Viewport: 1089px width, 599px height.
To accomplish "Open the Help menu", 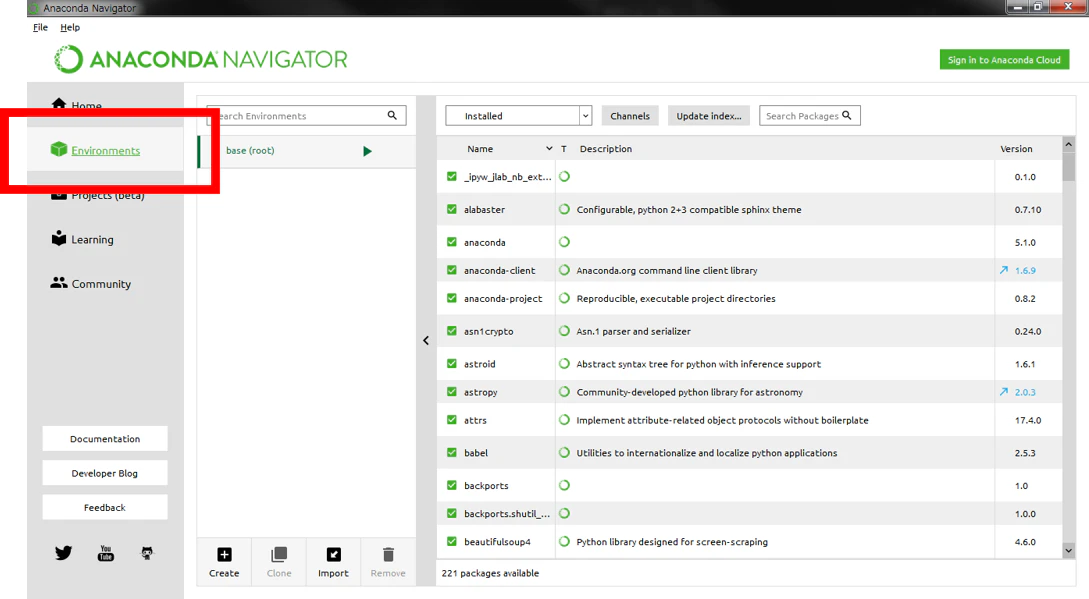I will [x=70, y=27].
